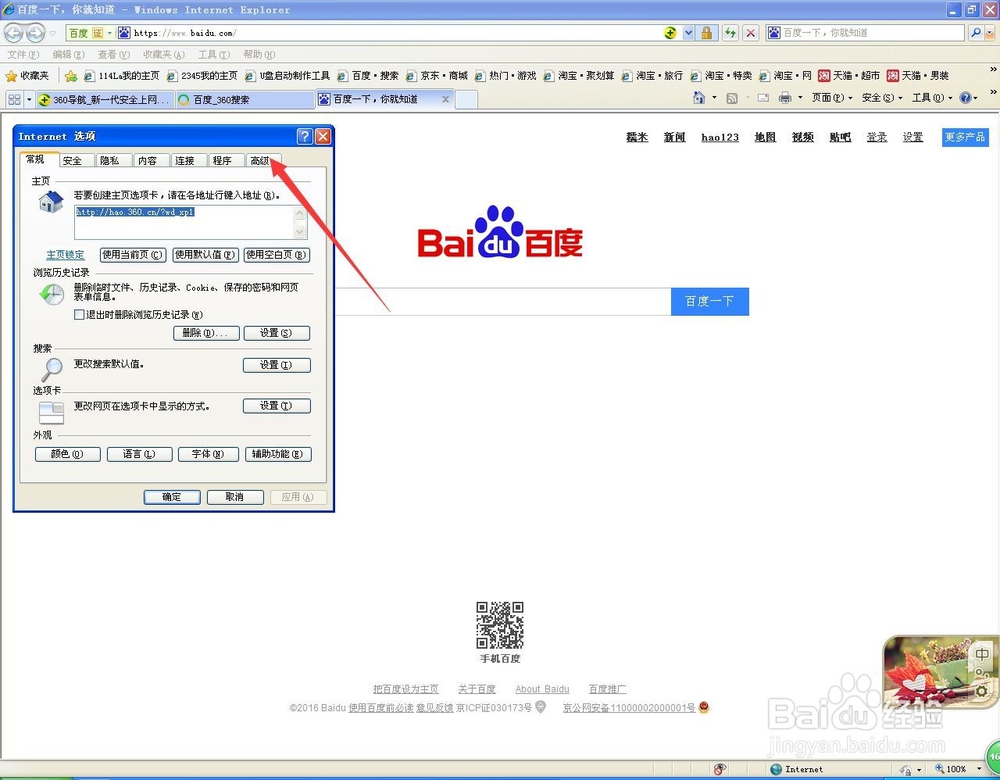Click the RSS feeds icon in command bar
This screenshot has height=780, width=1000.
coord(732,98)
